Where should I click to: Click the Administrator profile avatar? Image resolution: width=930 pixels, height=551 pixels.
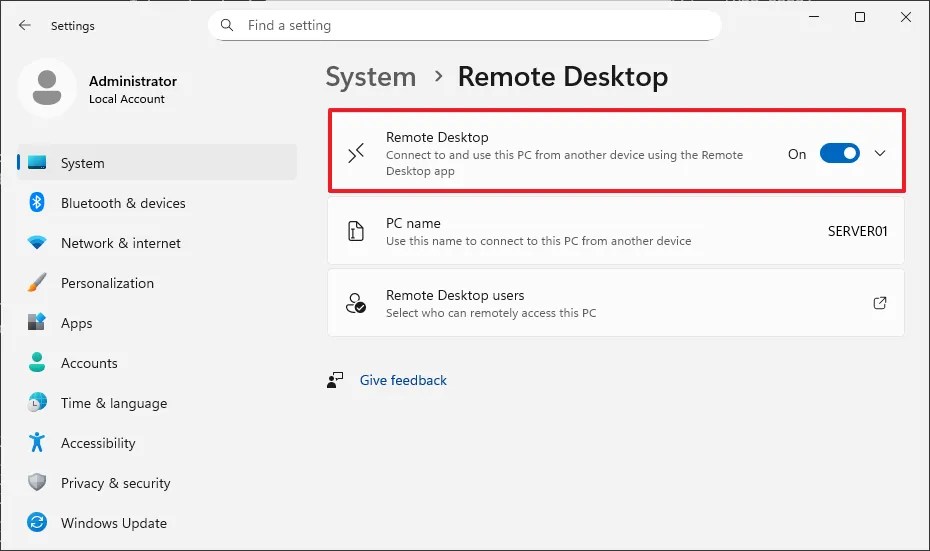47,88
